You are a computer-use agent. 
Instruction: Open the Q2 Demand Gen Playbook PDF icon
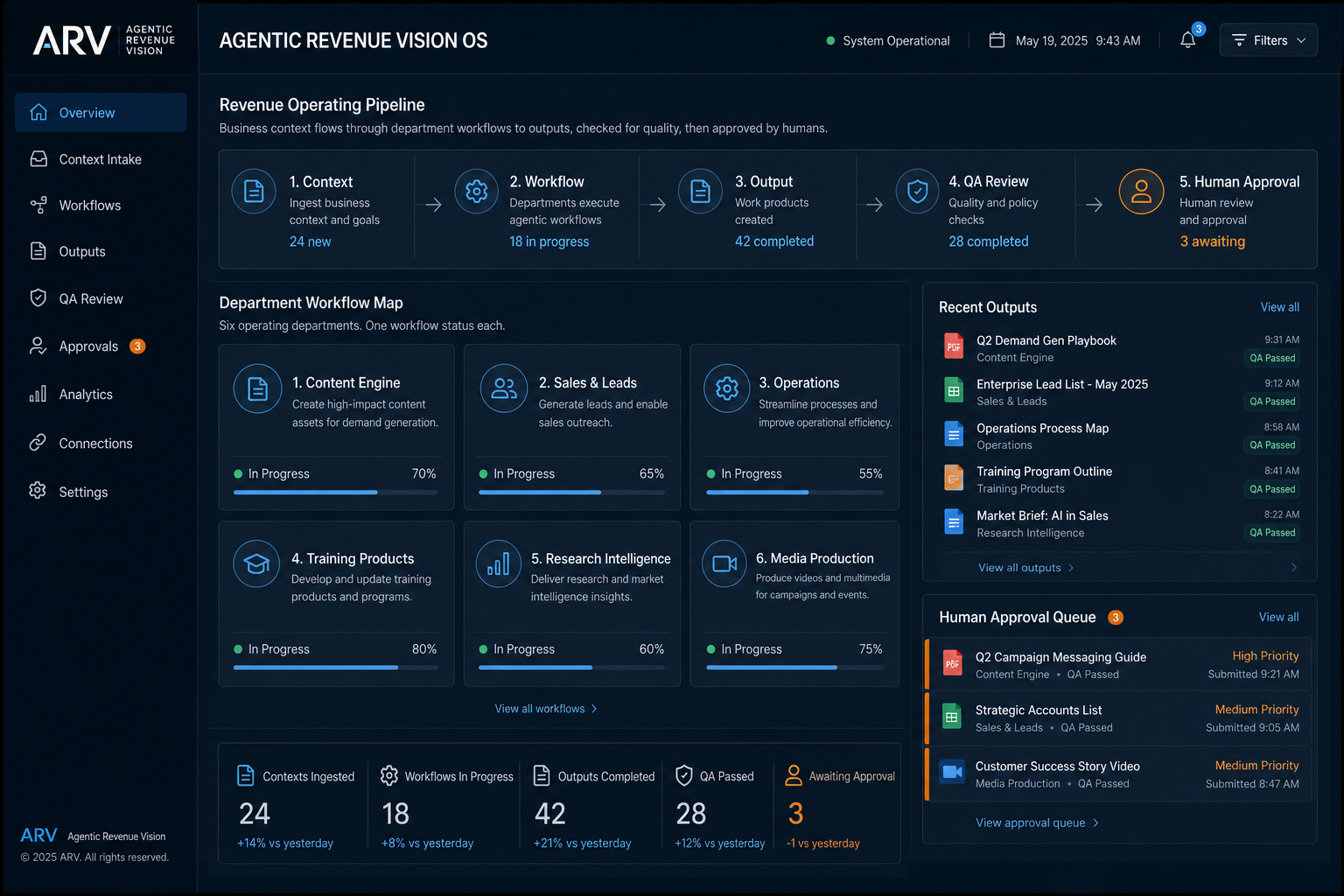[x=954, y=346]
